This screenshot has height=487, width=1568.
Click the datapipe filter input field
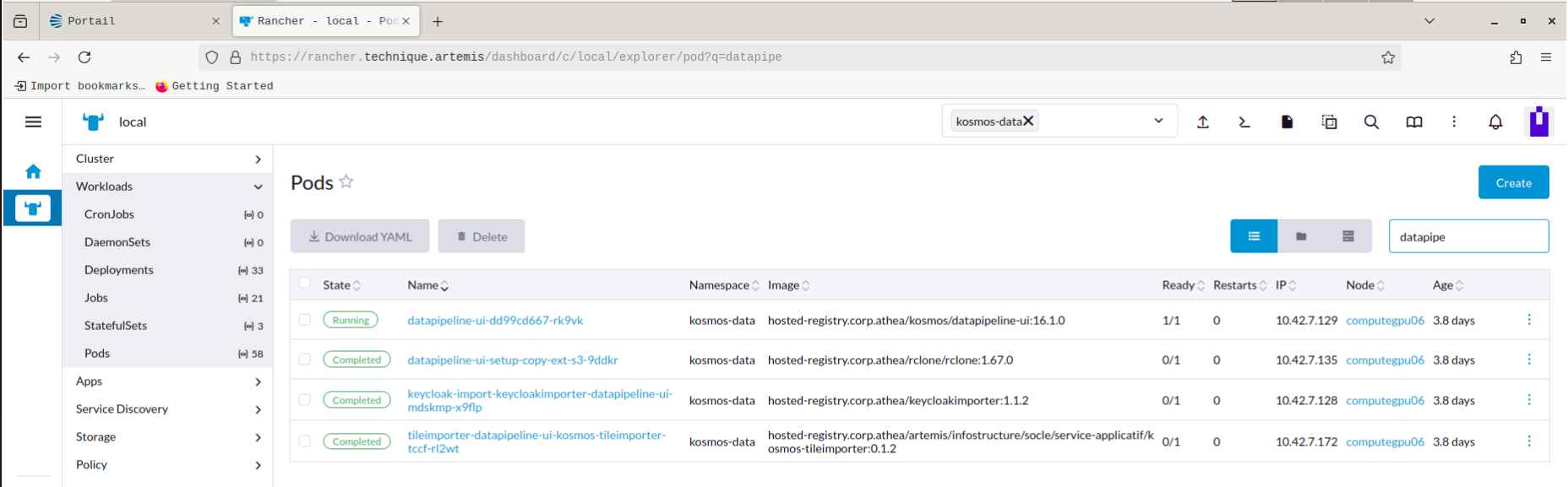[x=1468, y=236]
